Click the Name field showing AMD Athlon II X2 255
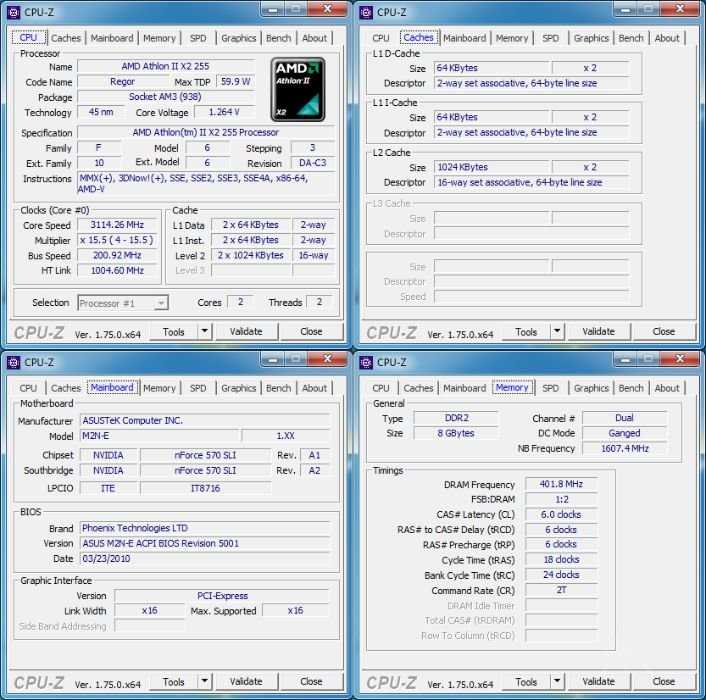Screen dimensions: 706x700 [166, 66]
